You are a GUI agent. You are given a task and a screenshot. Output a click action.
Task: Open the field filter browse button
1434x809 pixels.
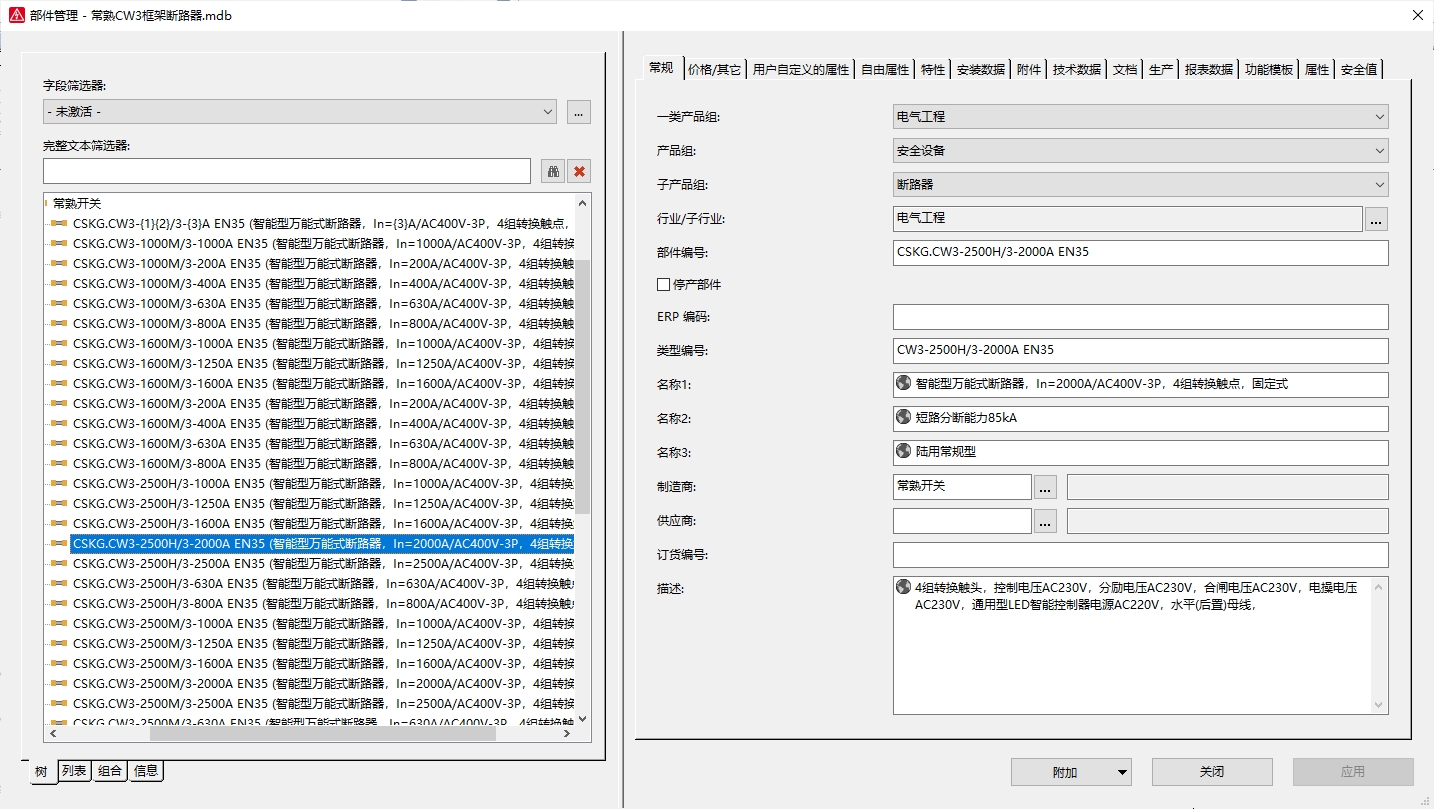[x=579, y=112]
